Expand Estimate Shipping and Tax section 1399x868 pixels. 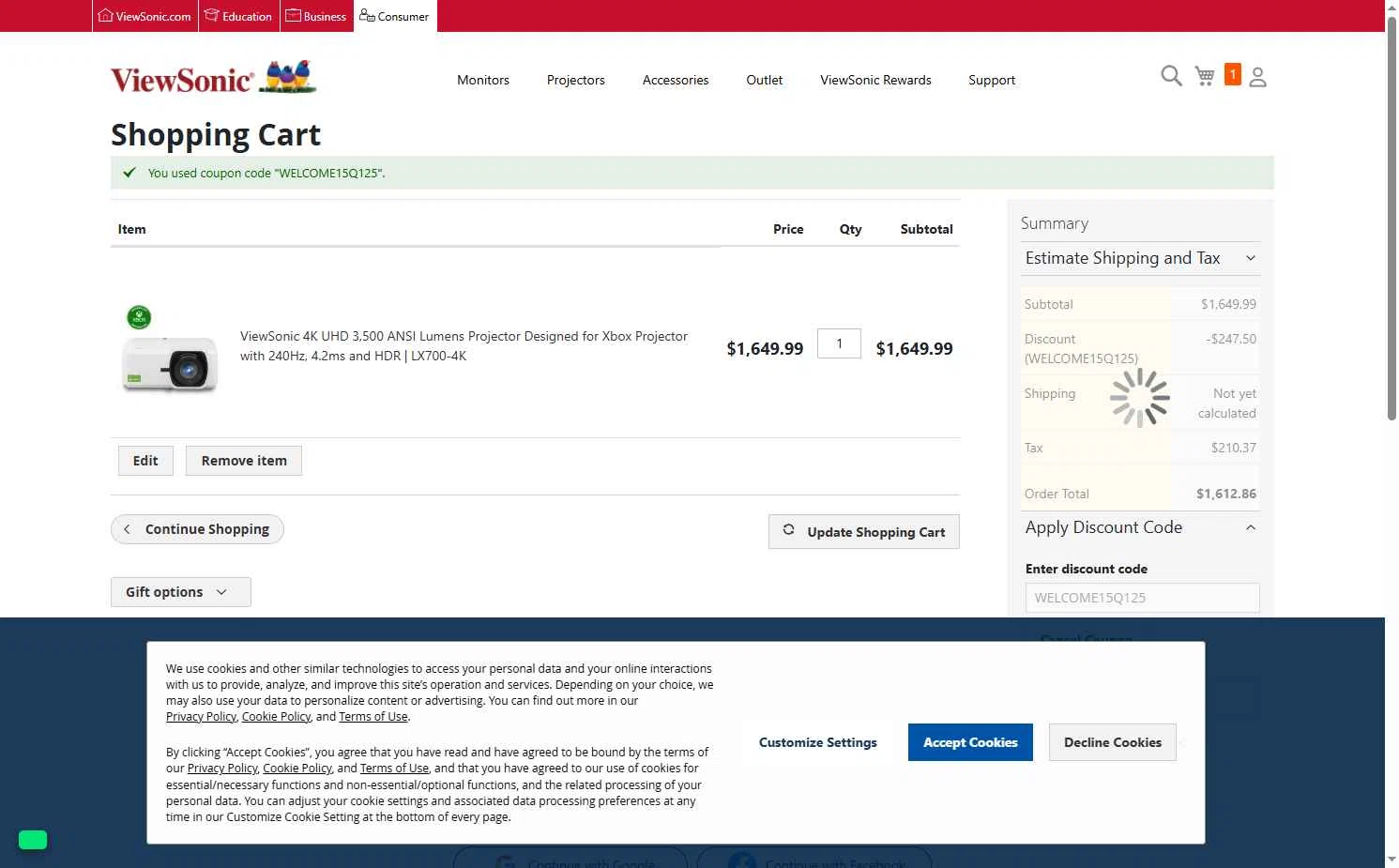pyautogui.click(x=1140, y=258)
